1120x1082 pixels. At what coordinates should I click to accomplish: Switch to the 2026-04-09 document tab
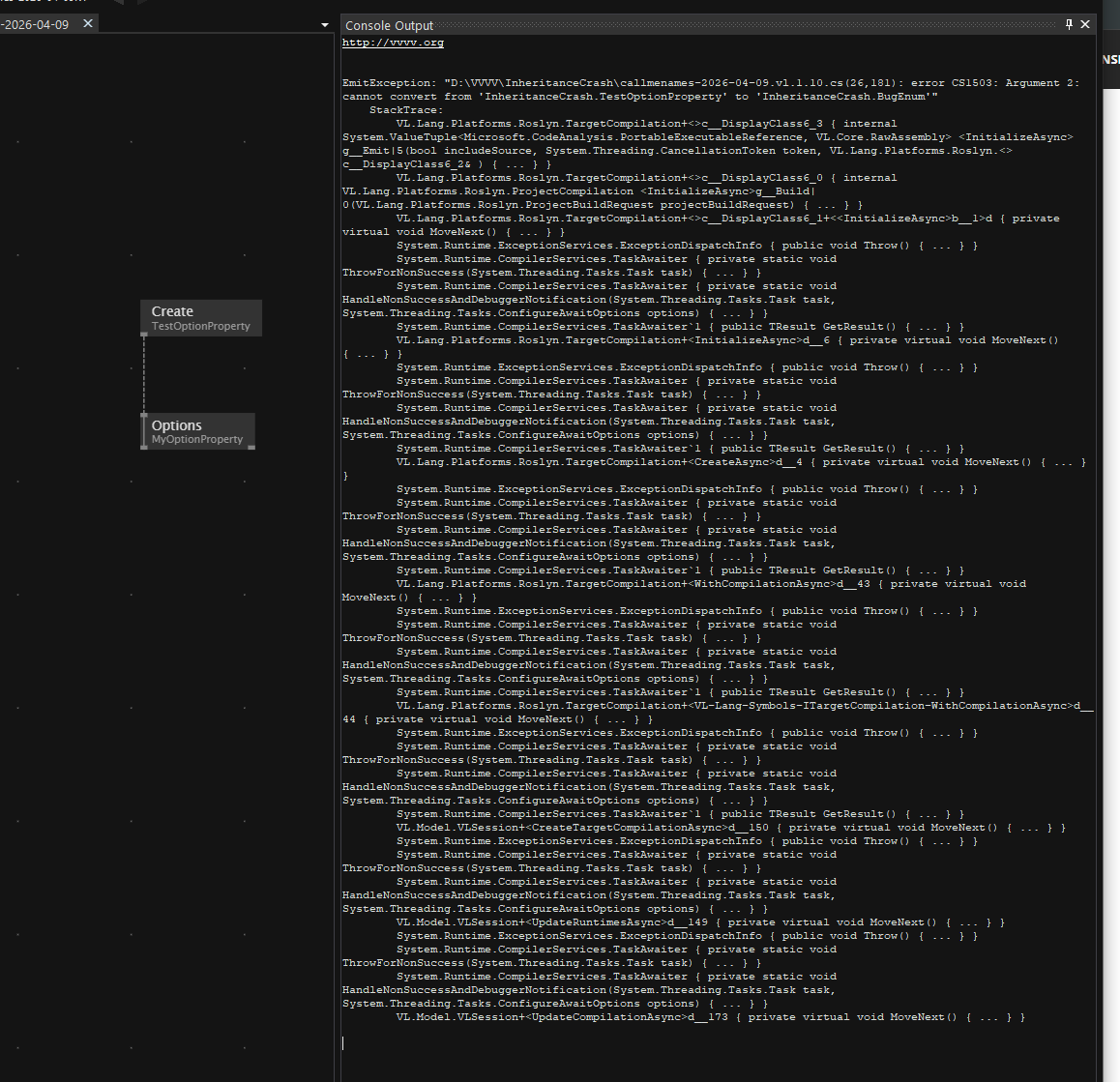[x=37, y=24]
